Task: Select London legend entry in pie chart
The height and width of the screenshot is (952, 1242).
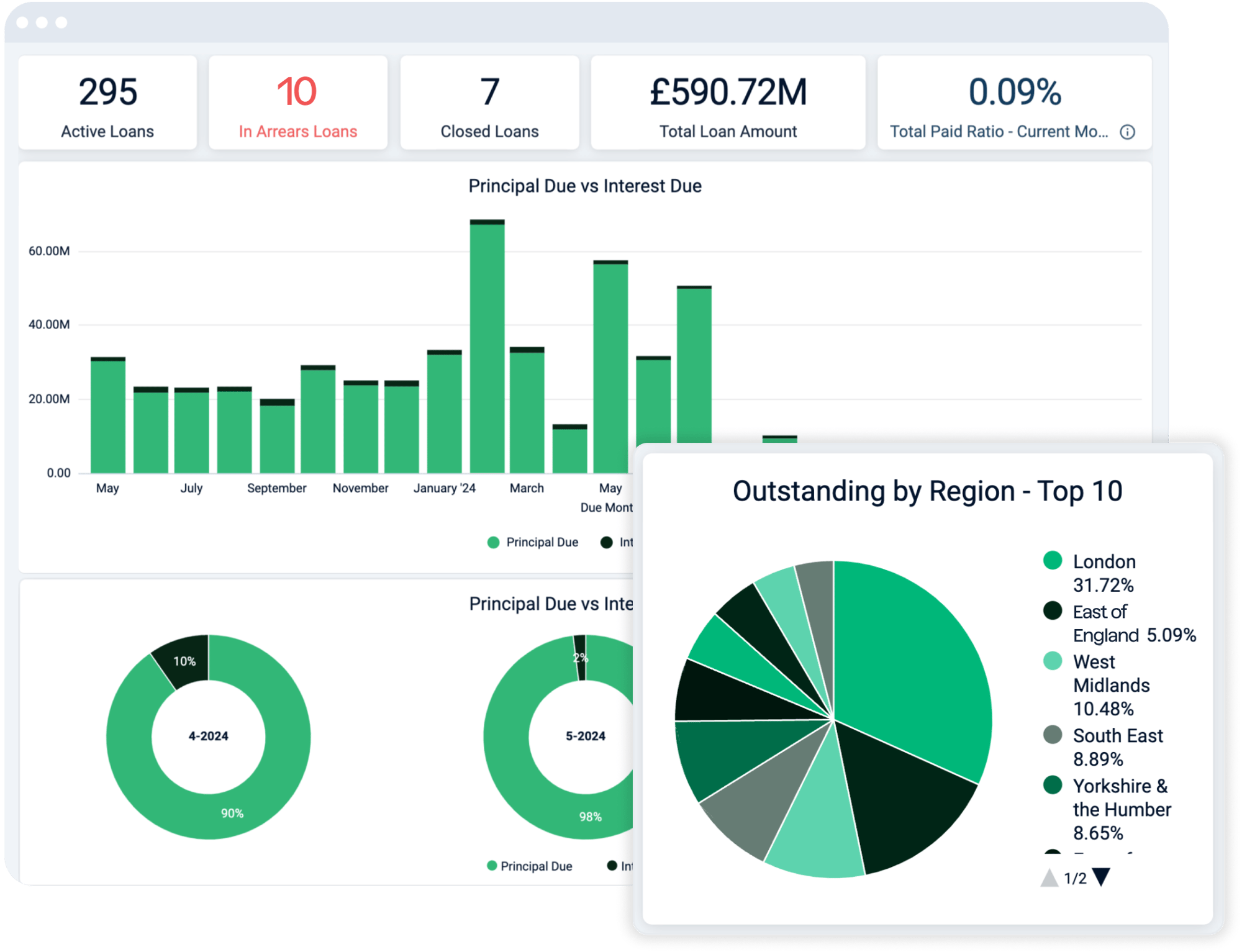Action: pyautogui.click(x=1090, y=573)
